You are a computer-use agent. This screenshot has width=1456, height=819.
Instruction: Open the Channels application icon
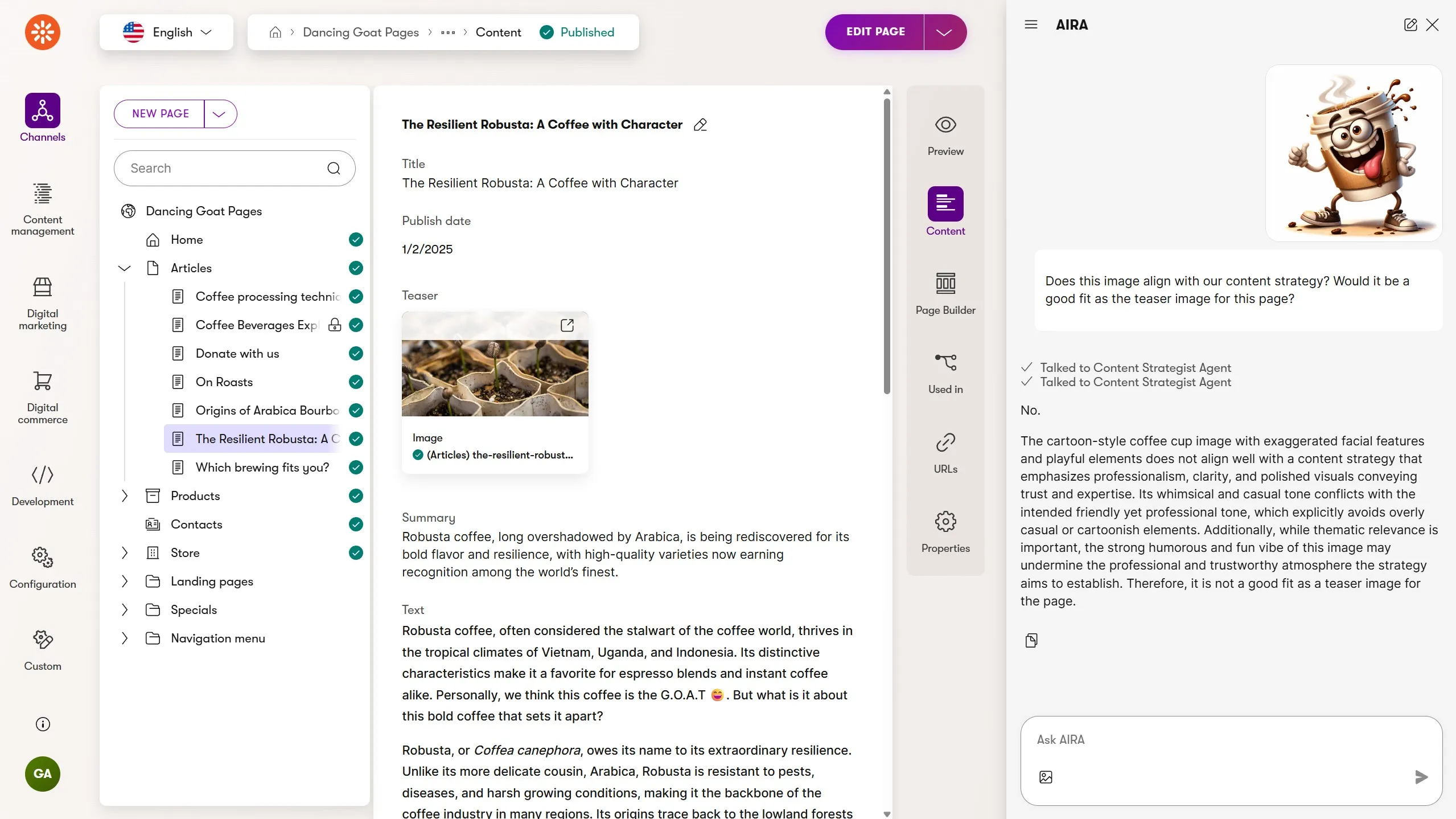pos(42,111)
